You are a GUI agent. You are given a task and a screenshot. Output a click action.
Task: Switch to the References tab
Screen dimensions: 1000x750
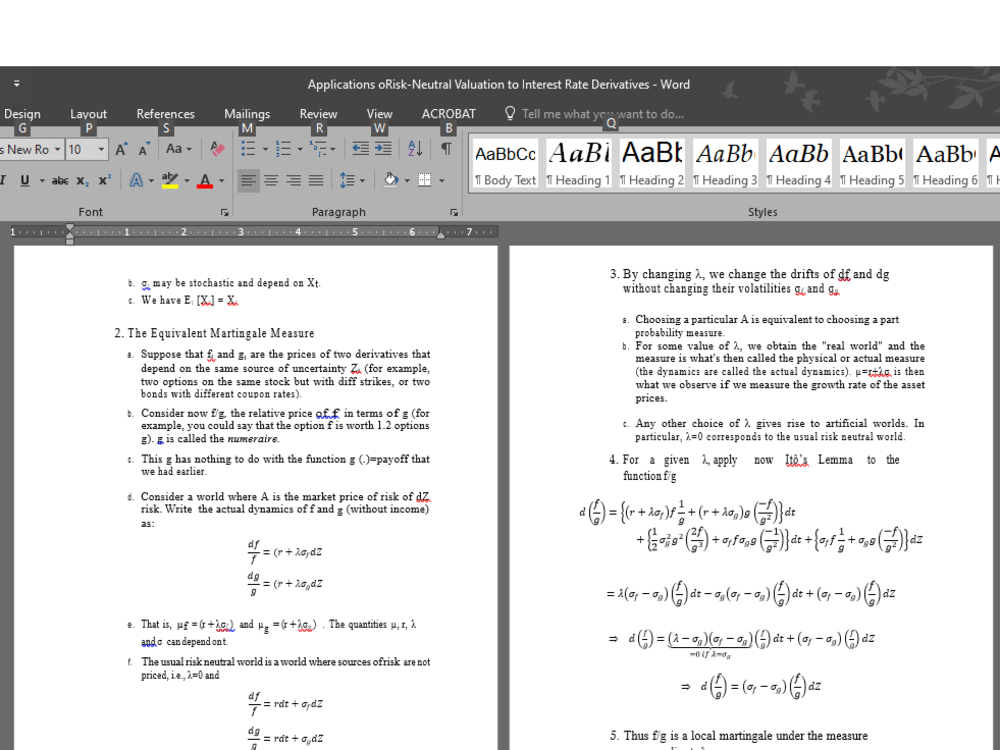165,114
